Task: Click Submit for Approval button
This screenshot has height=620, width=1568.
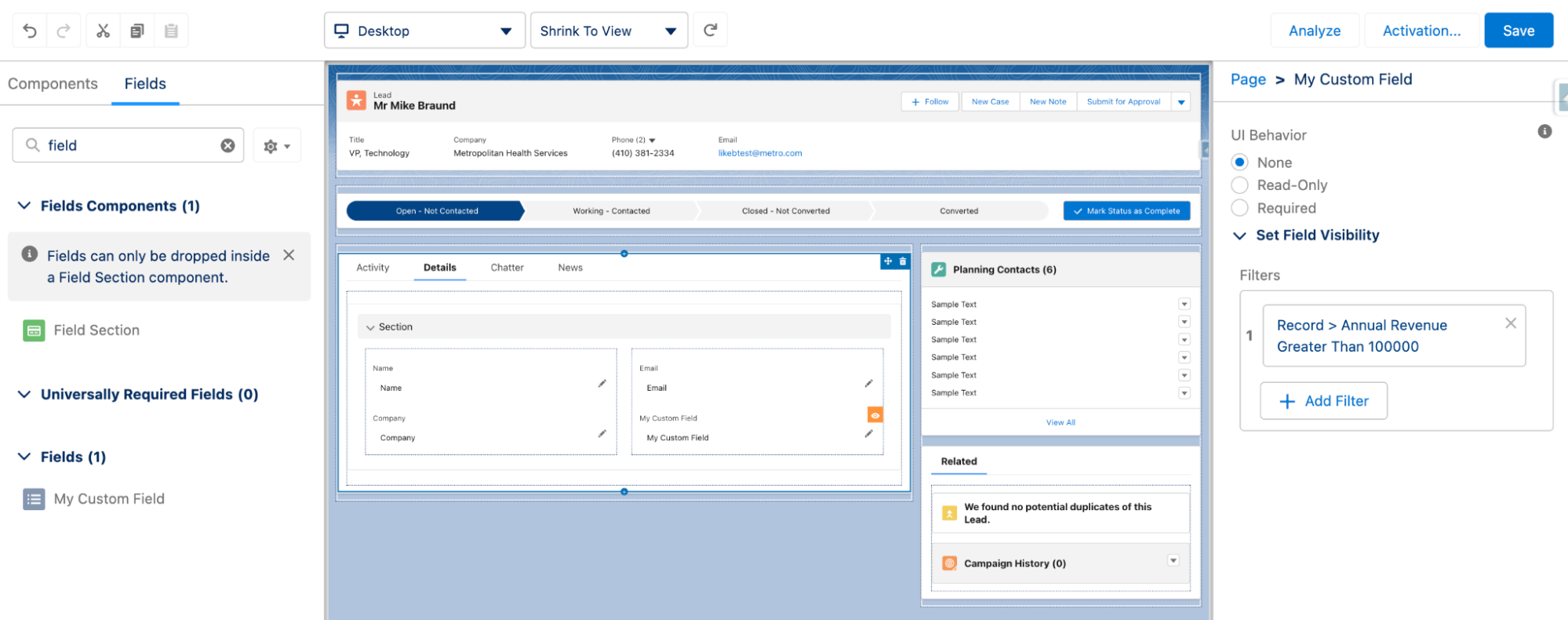Action: pyautogui.click(x=1123, y=102)
